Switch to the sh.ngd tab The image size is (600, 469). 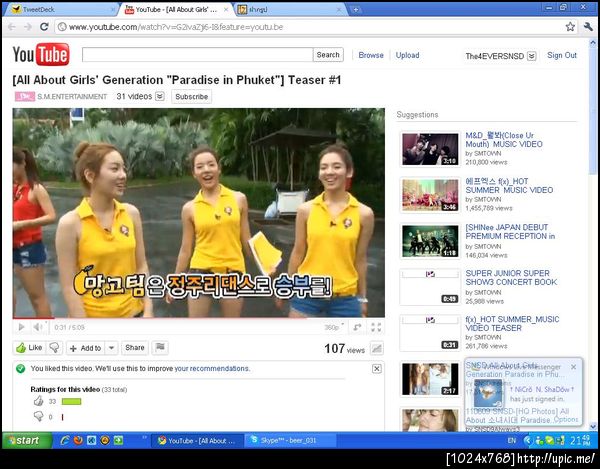289,10
